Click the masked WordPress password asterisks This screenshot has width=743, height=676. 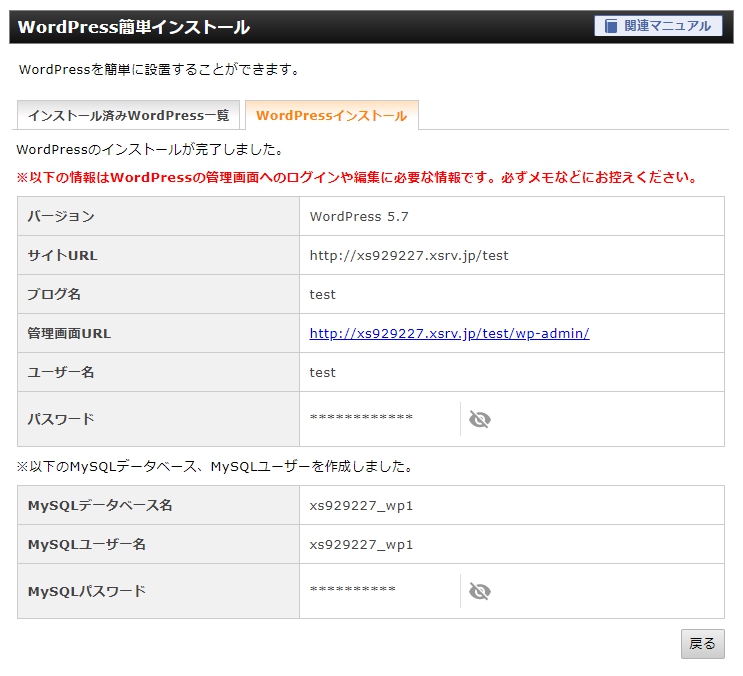coord(361,417)
